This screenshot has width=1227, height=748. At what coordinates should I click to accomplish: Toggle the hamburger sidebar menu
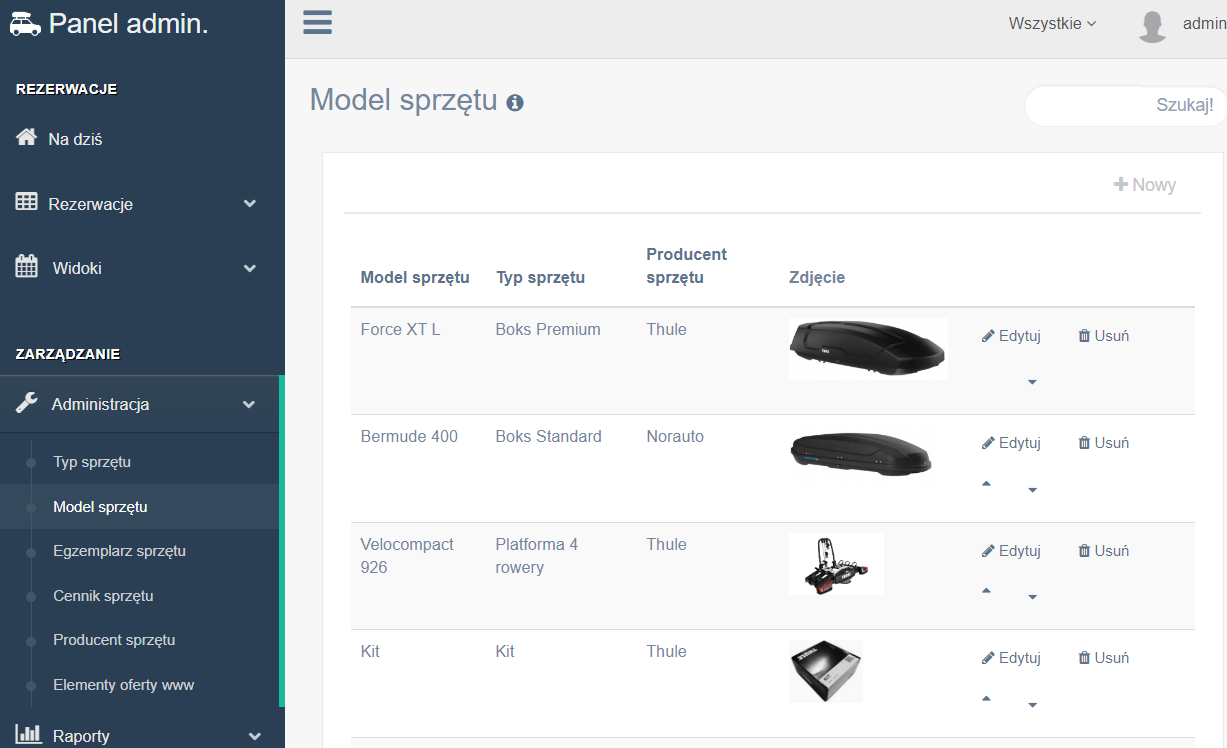(317, 23)
